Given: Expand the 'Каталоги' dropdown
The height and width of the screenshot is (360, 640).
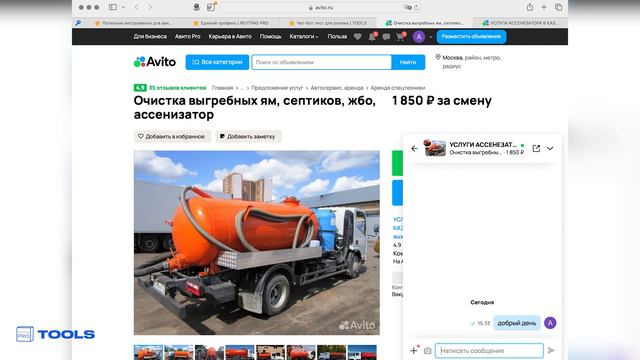Looking at the screenshot, I should coord(304,36).
